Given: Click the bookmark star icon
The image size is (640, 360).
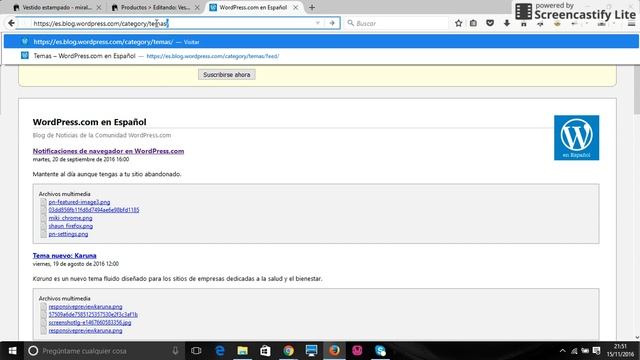Looking at the screenshot, I should tap(458, 23).
